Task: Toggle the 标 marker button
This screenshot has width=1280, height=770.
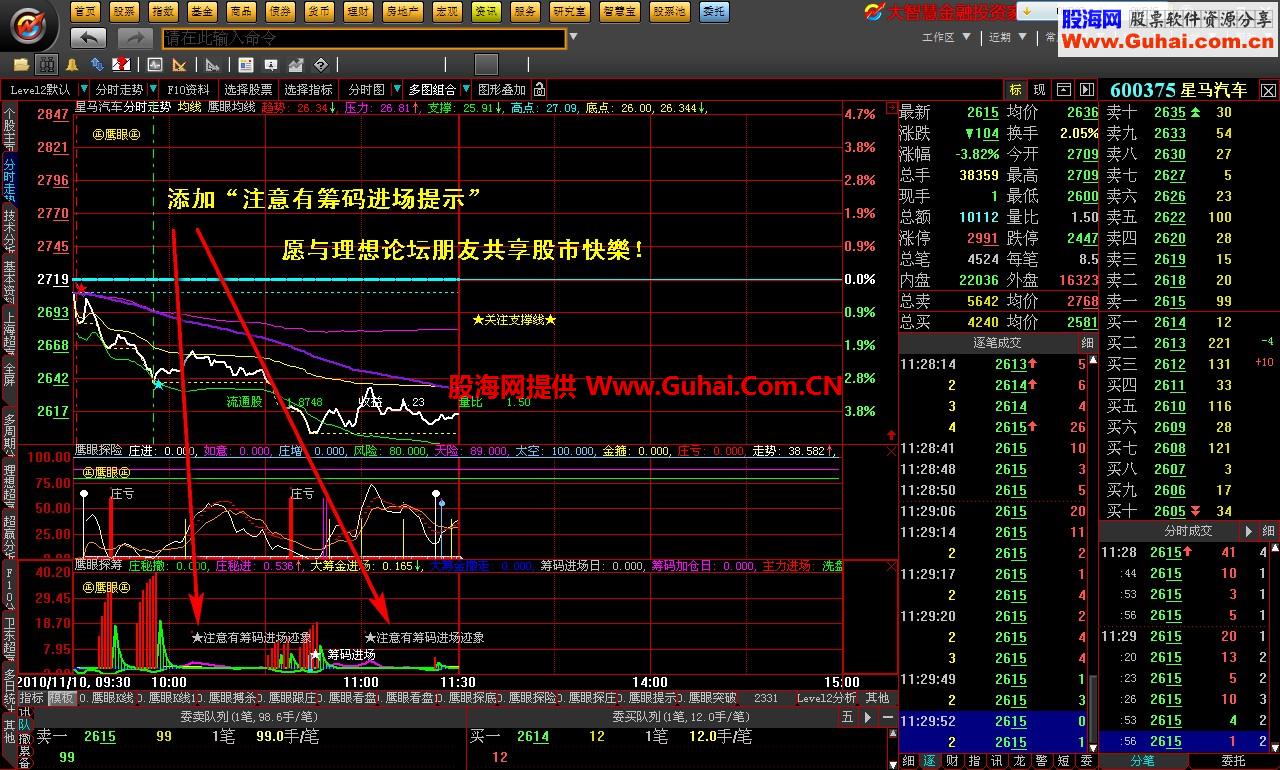Action: click(x=1016, y=90)
